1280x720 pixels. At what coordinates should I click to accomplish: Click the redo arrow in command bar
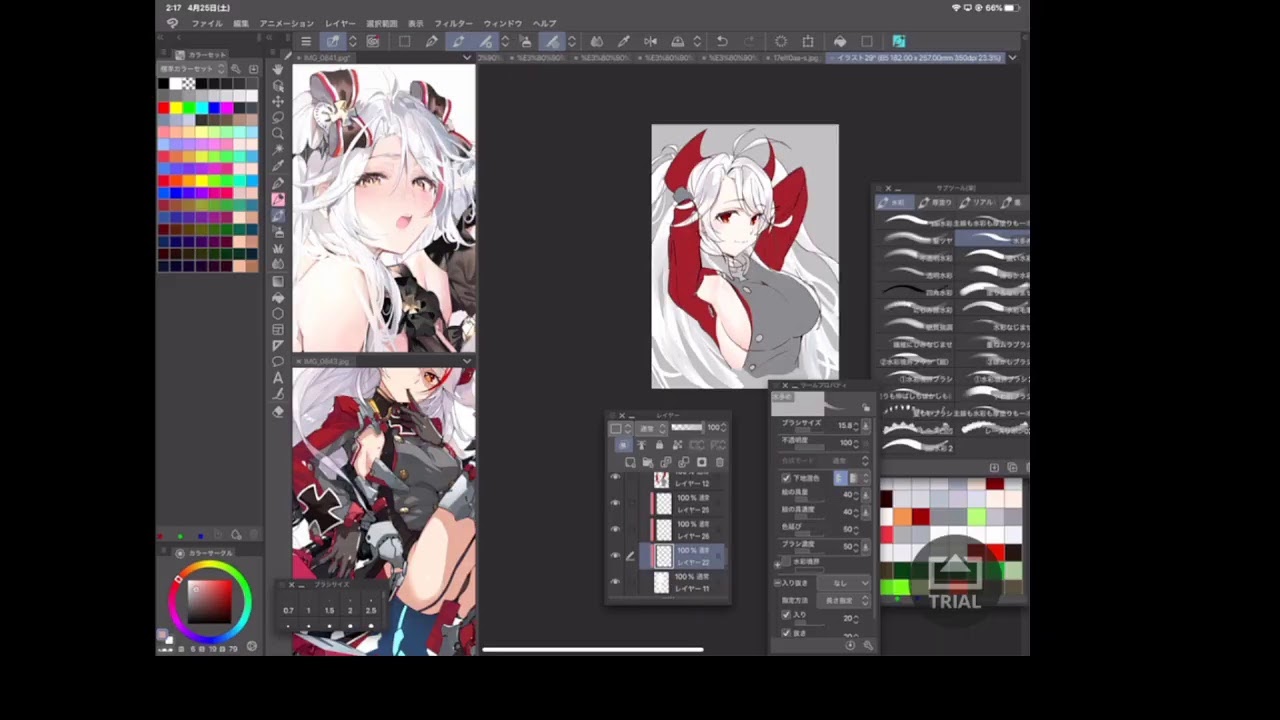point(750,41)
